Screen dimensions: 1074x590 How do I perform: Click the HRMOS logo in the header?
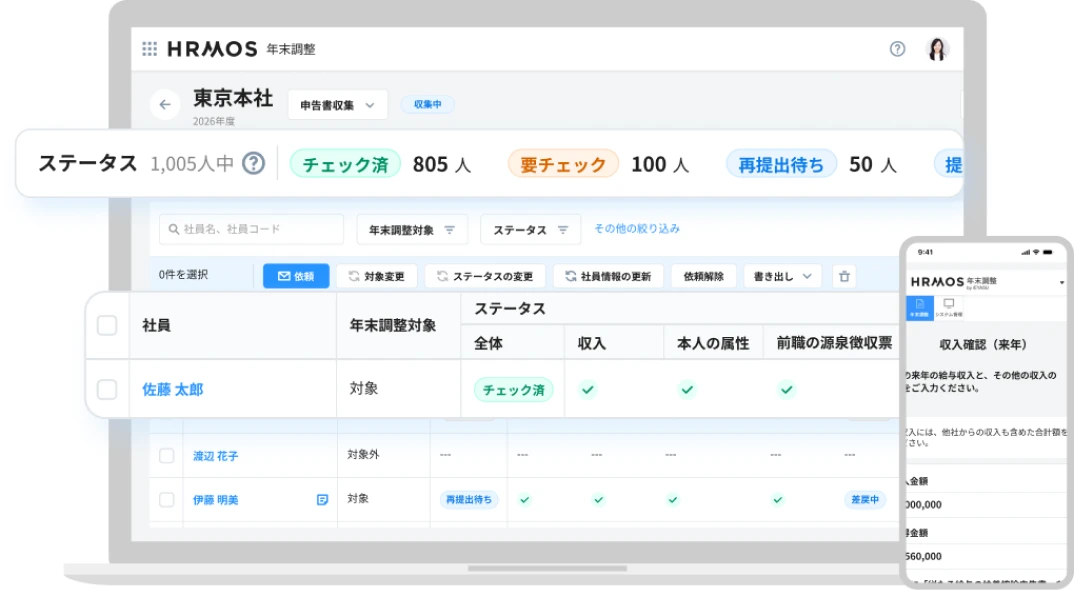pyautogui.click(x=212, y=49)
